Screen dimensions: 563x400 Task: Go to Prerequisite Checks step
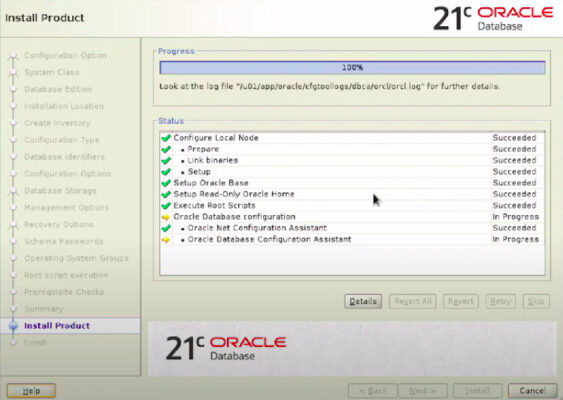pyautogui.click(x=64, y=292)
